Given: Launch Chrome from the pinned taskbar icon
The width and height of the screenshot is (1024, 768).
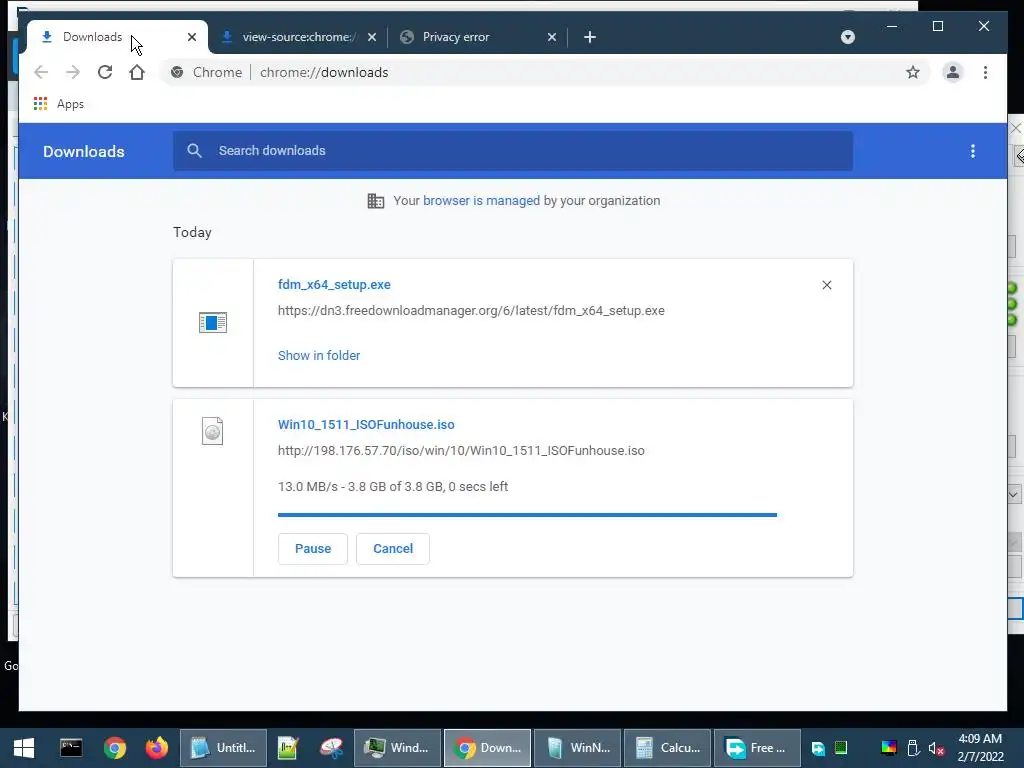Looking at the screenshot, I should [x=114, y=748].
